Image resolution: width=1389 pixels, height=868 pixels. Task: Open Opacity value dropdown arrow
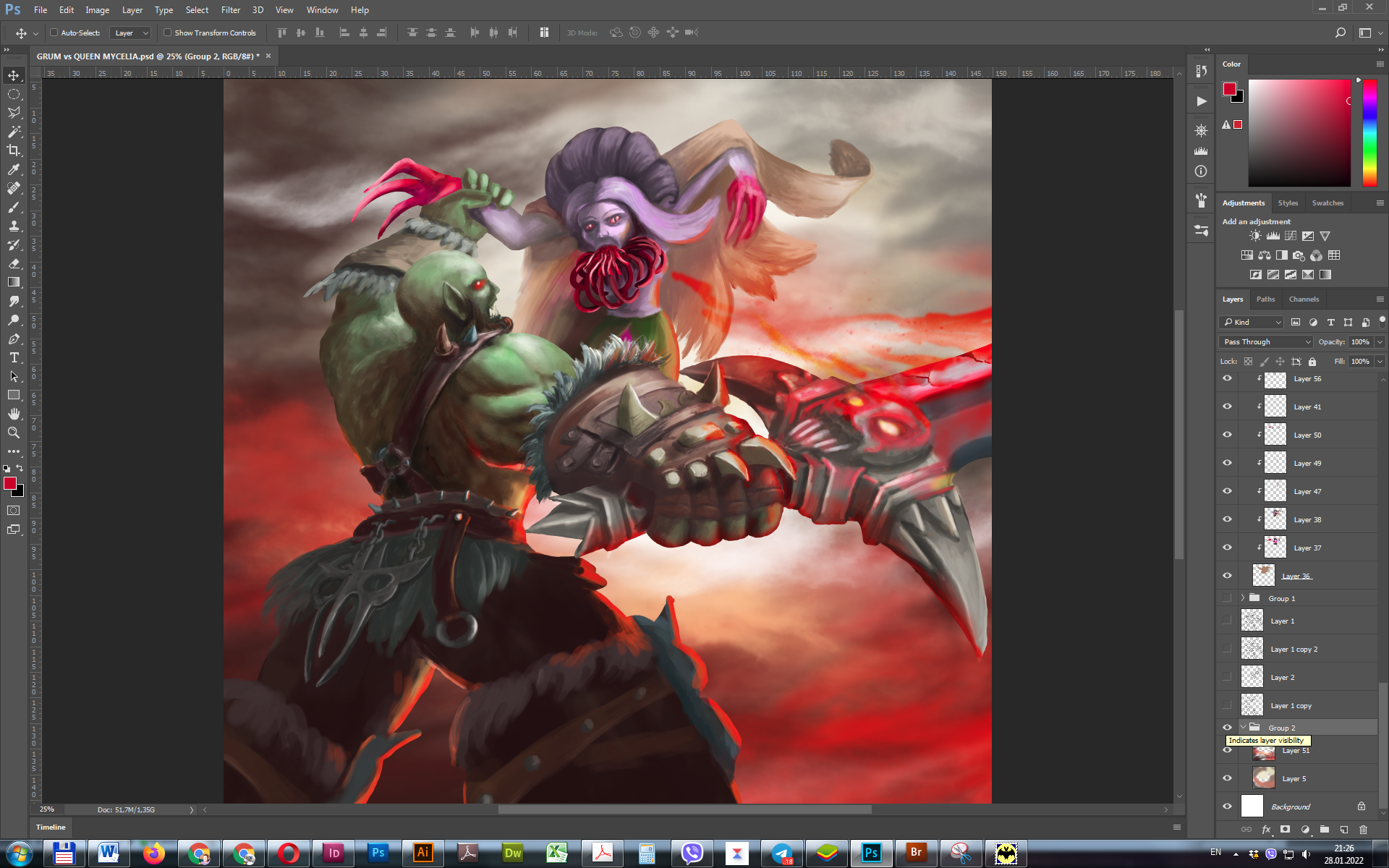click(1380, 342)
